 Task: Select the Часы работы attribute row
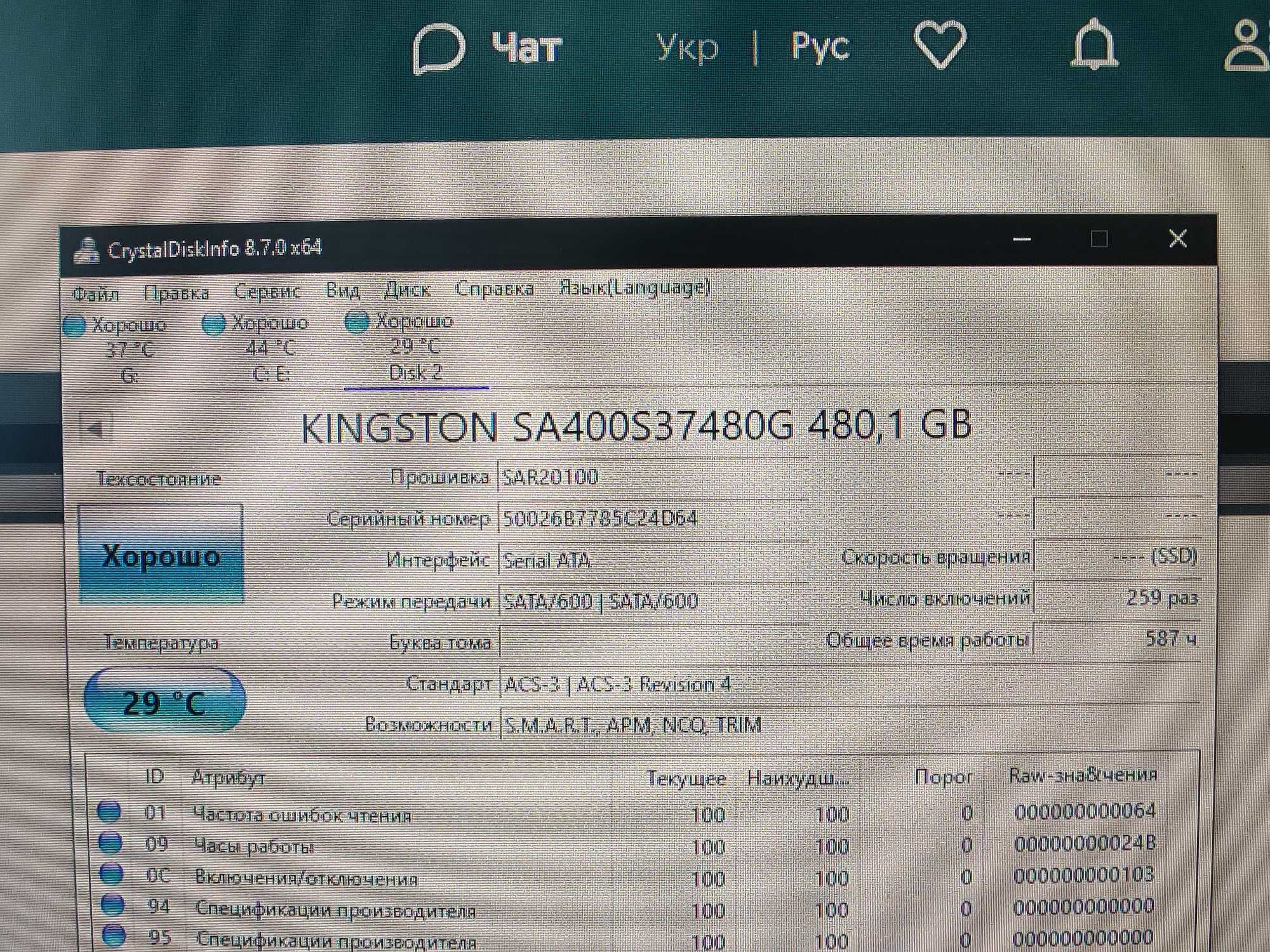click(x=629, y=845)
